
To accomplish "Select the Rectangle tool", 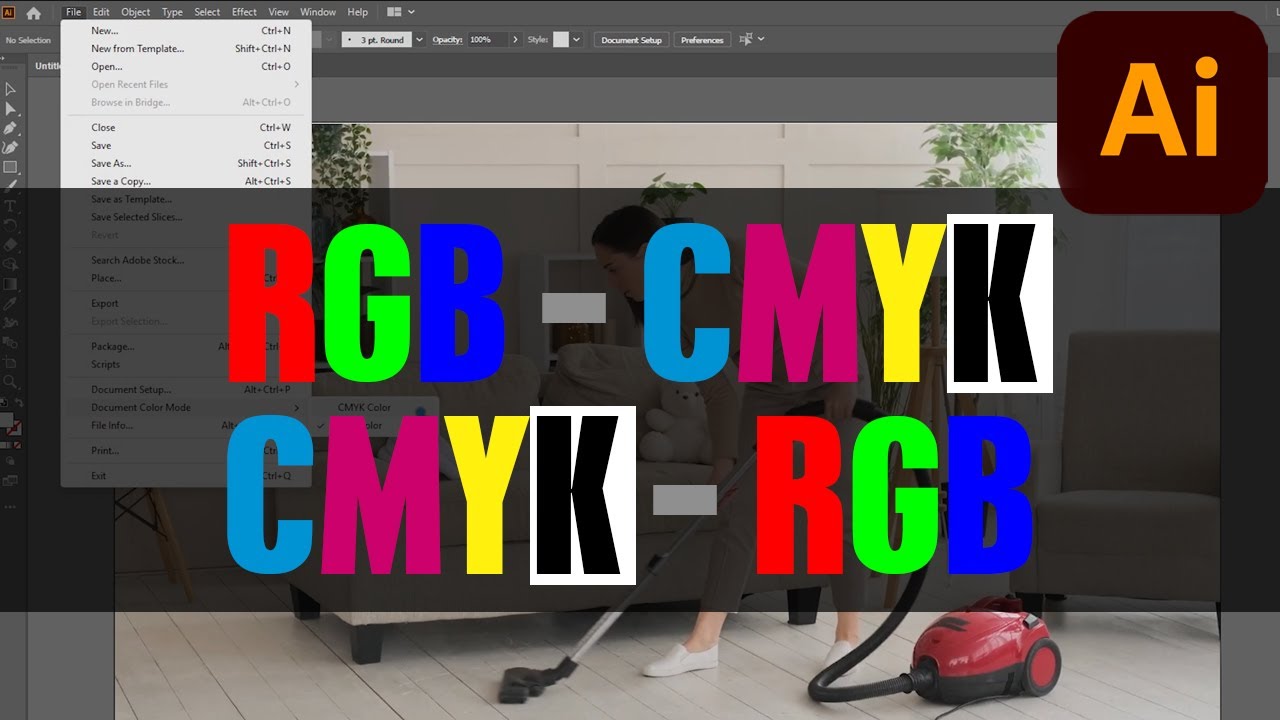I will (x=11, y=166).
